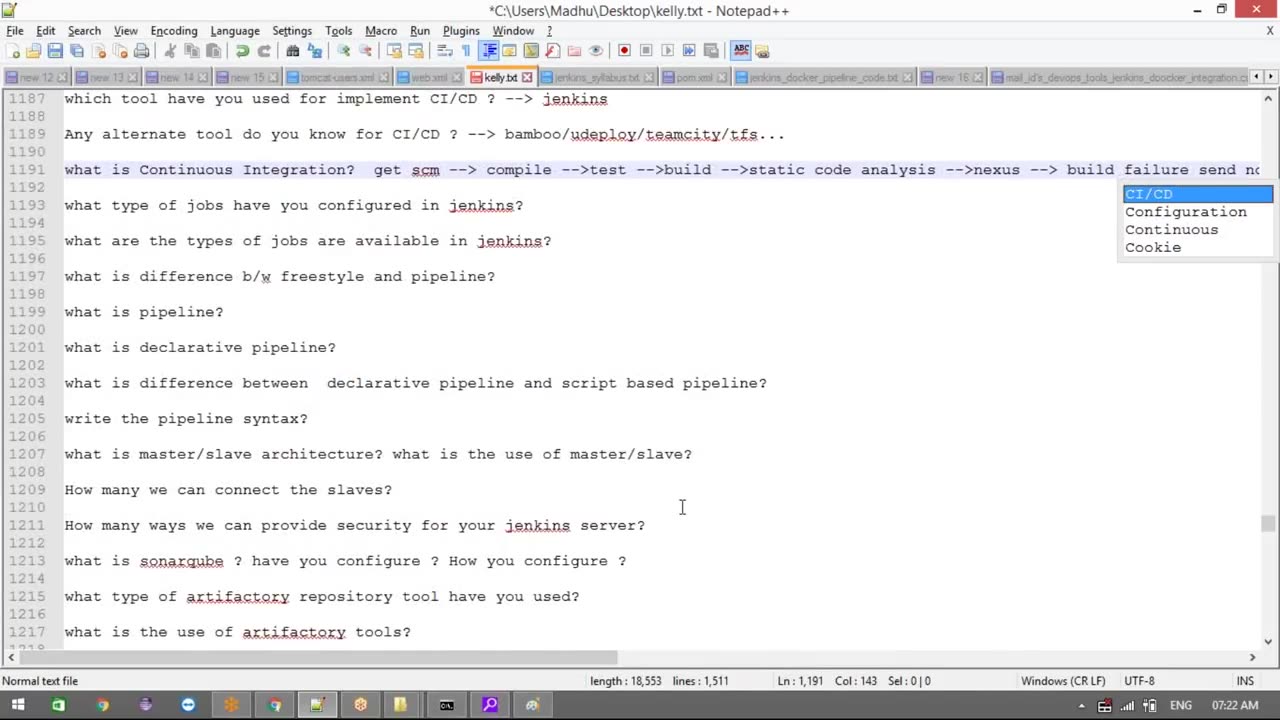Close the new 12 tab
The height and width of the screenshot is (720, 1280).
click(62, 77)
